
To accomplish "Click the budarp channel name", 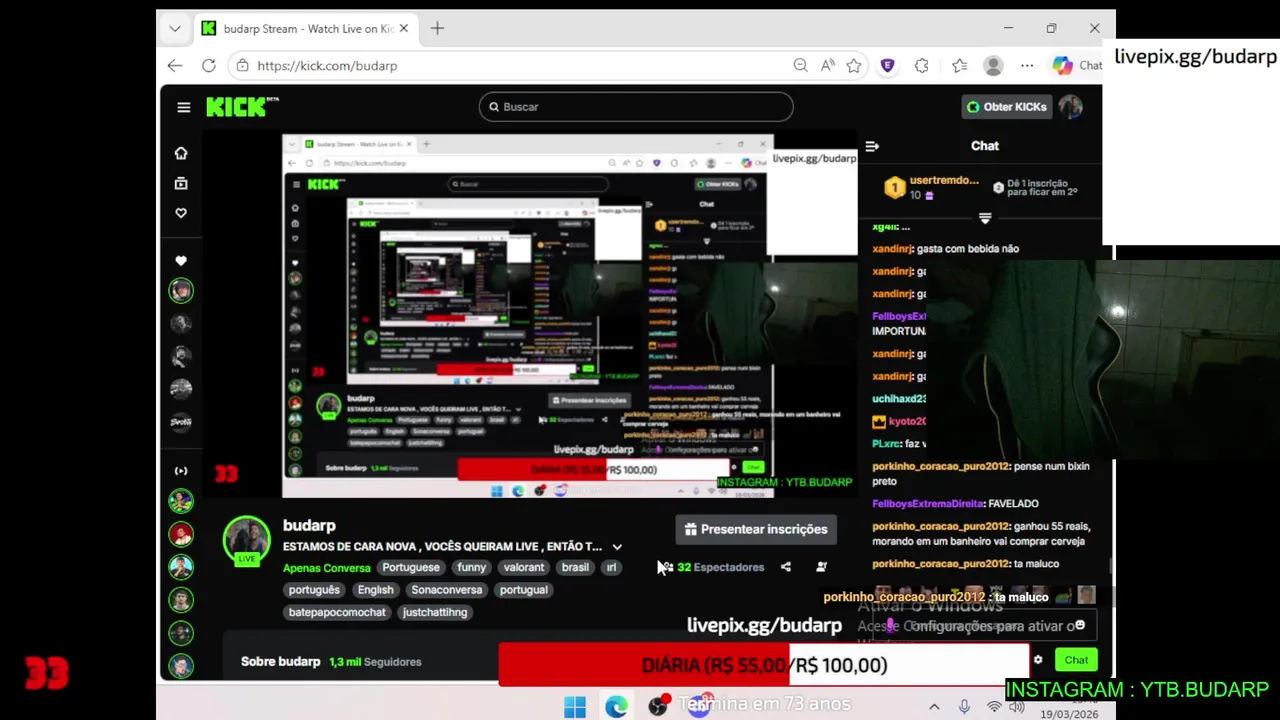I will tap(309, 526).
